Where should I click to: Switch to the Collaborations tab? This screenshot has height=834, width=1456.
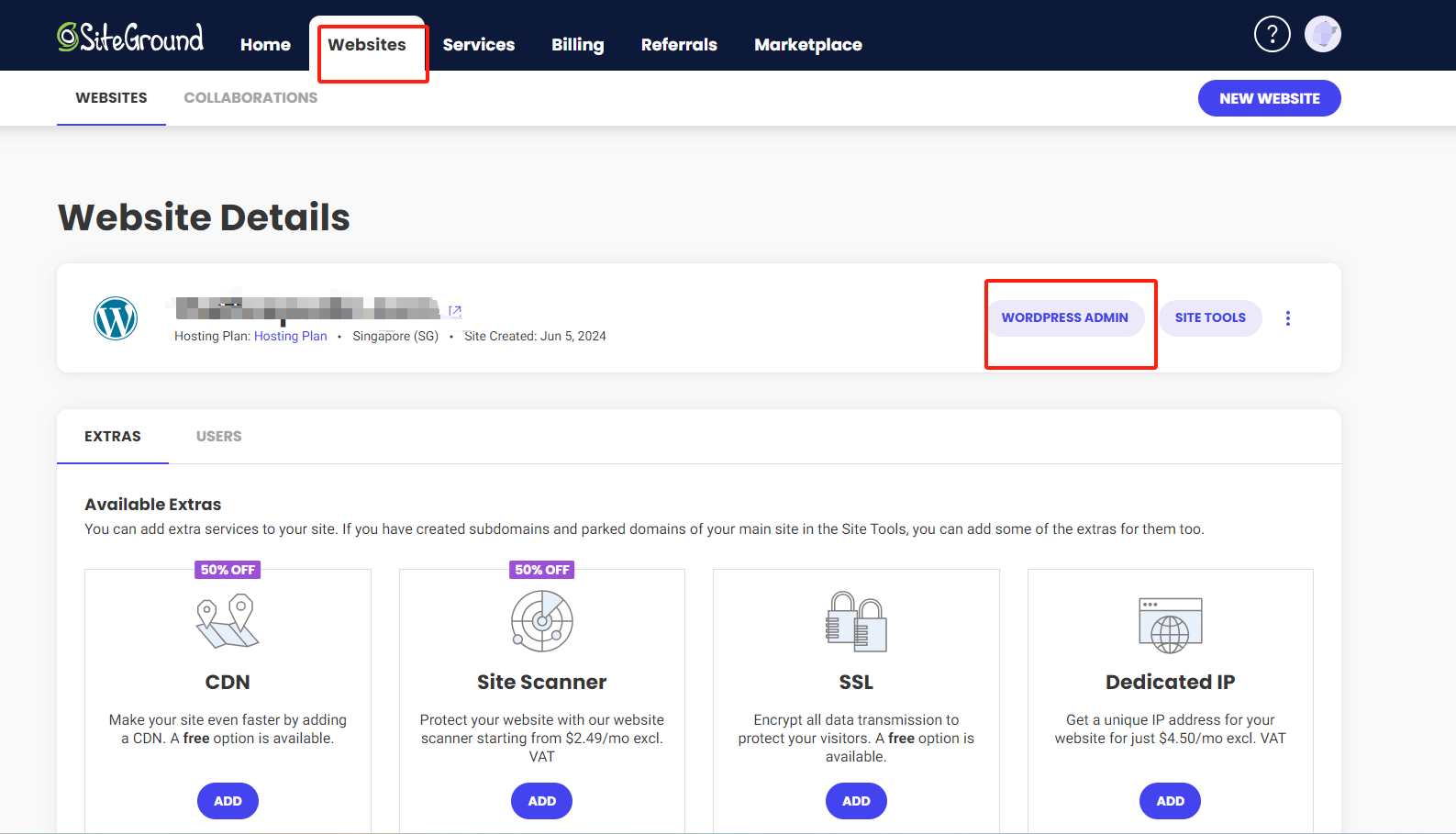pyautogui.click(x=250, y=98)
